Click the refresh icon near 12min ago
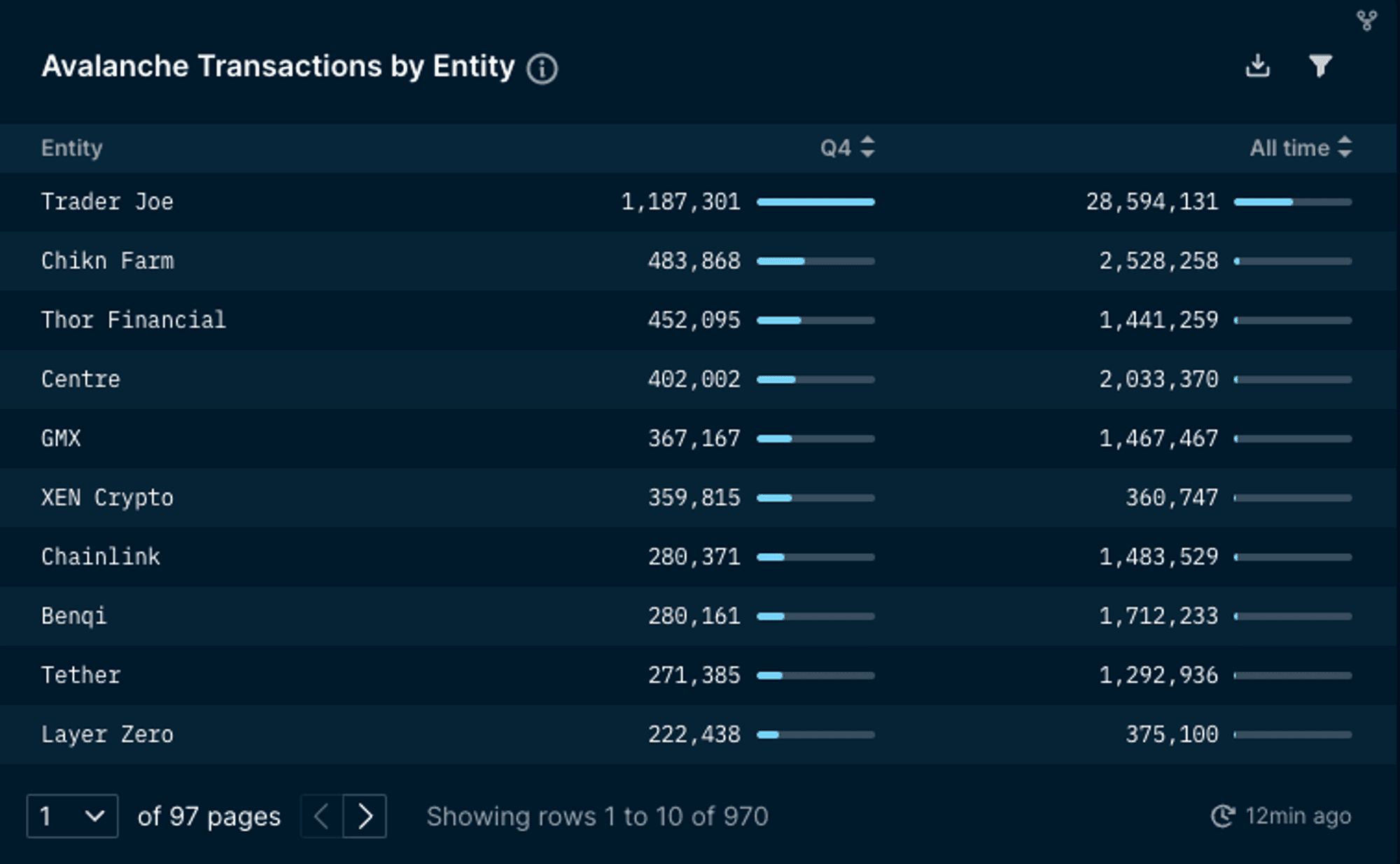The height and width of the screenshot is (864, 1400). point(1223,816)
